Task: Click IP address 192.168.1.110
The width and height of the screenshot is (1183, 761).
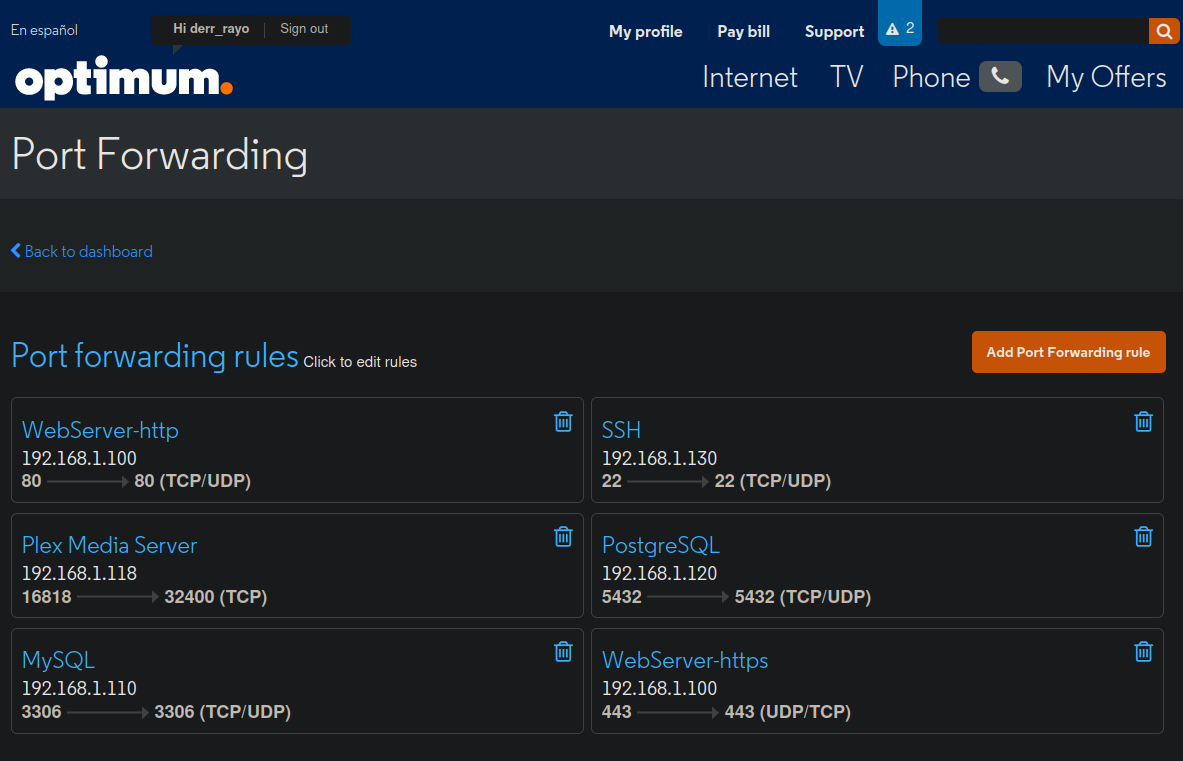Action: tap(79, 688)
